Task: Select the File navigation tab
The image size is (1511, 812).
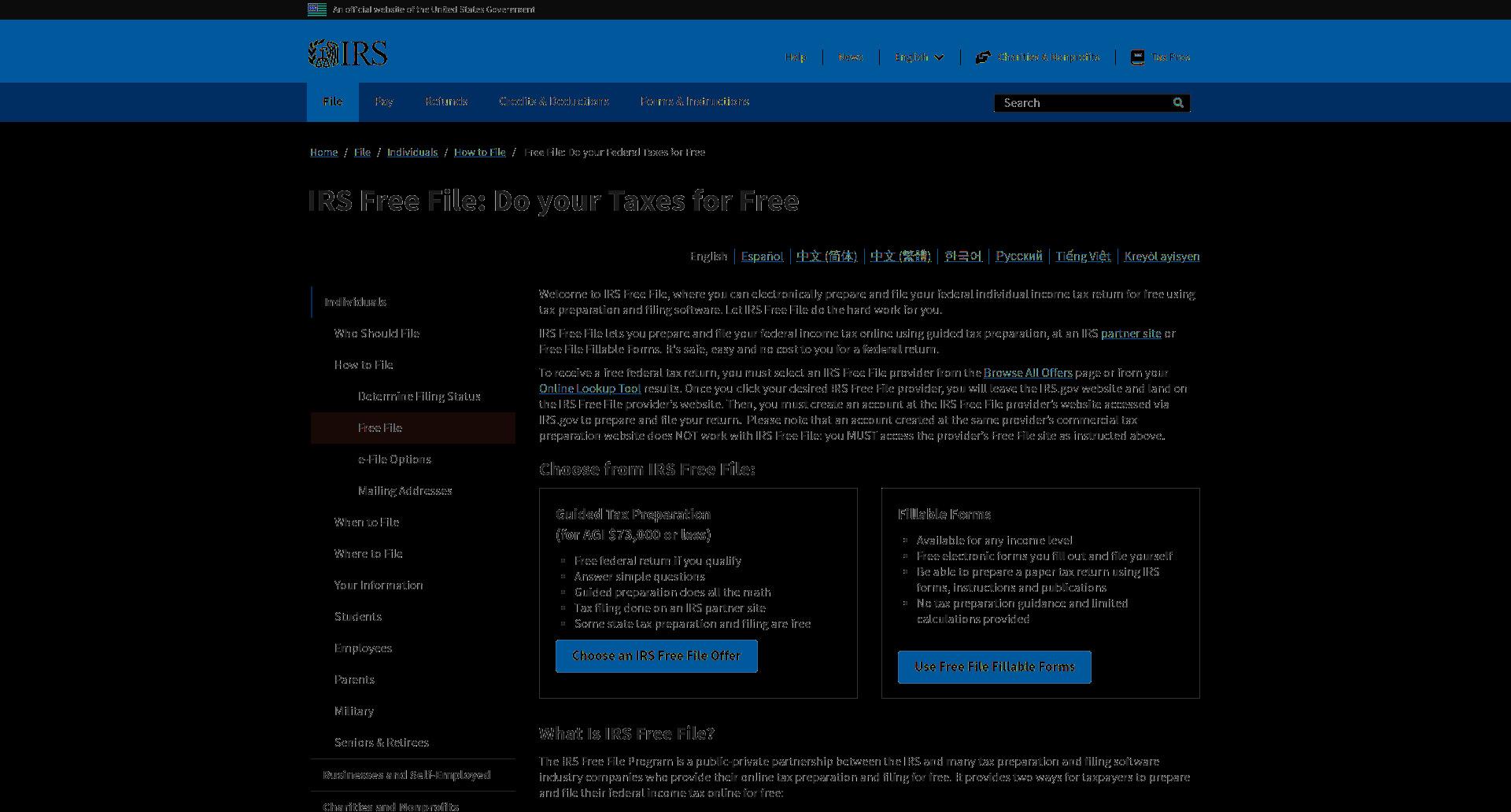Action: [332, 101]
